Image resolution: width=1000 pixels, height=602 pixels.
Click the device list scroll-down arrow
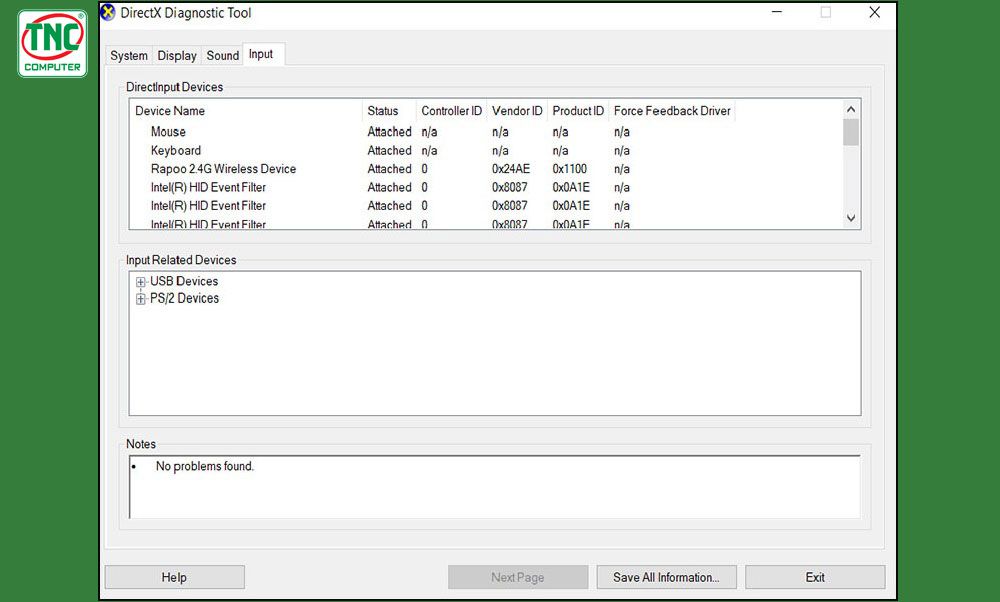pos(851,218)
